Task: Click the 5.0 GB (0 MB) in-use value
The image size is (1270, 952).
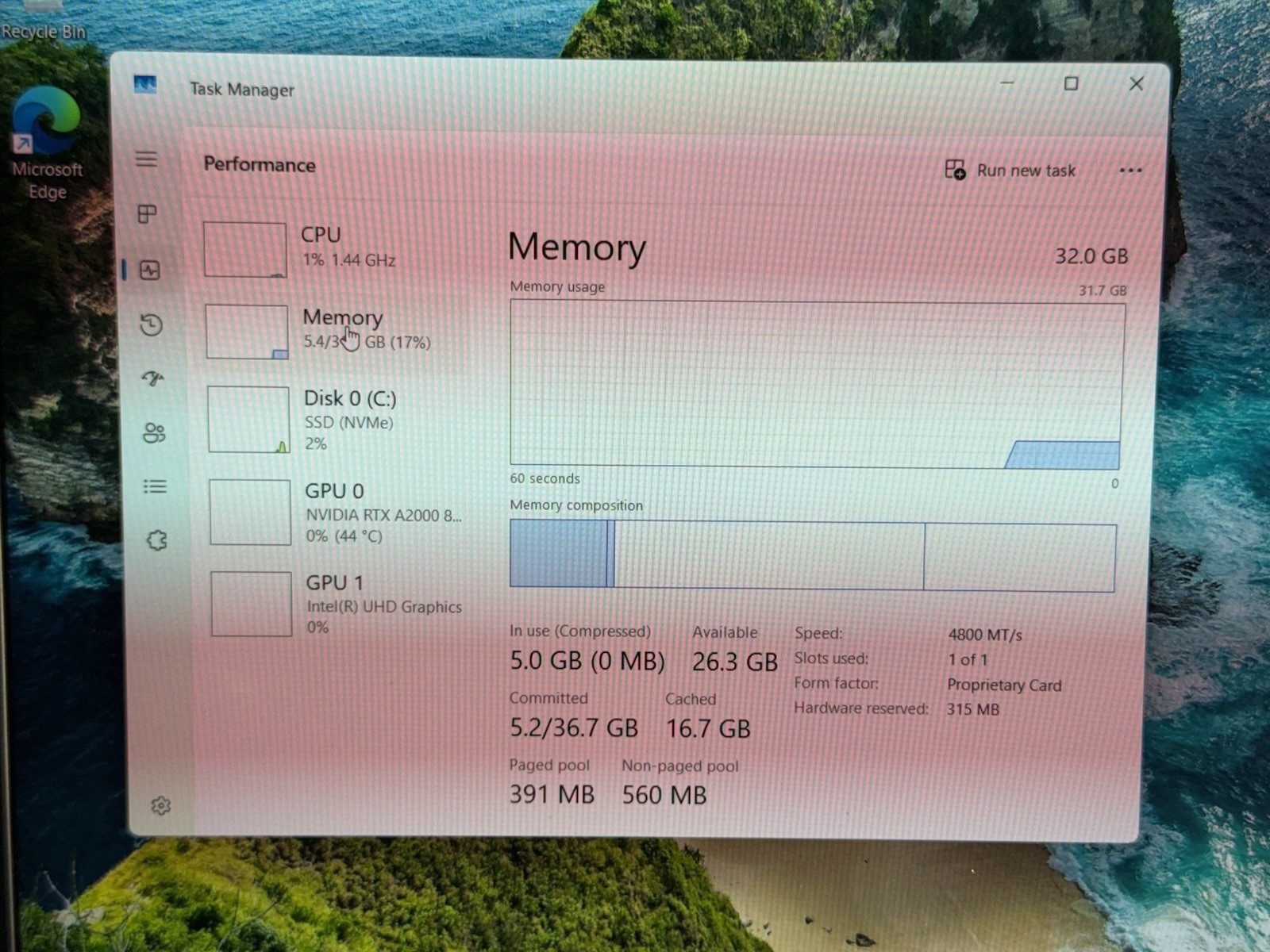Action: (587, 661)
